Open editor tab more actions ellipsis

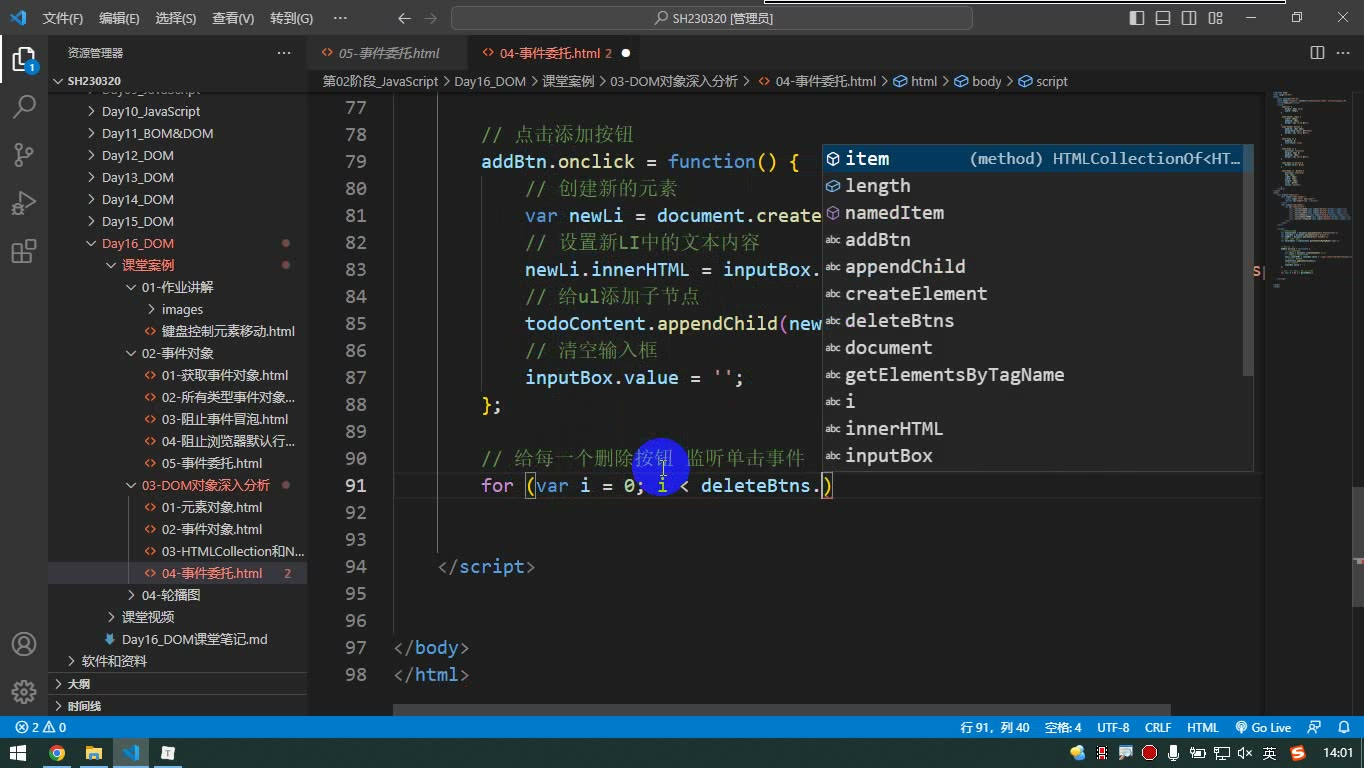(x=1343, y=53)
